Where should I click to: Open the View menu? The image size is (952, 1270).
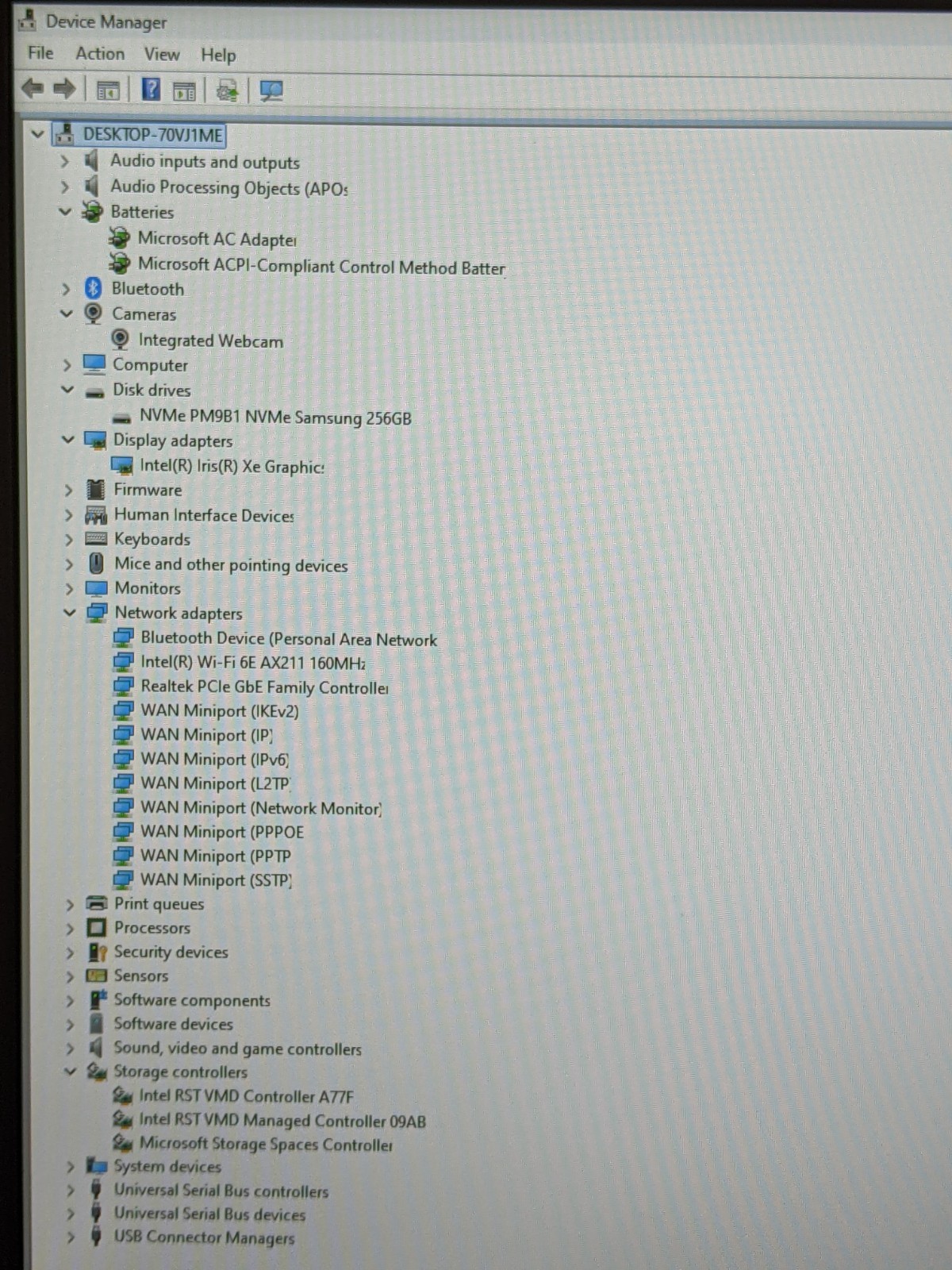tap(162, 55)
